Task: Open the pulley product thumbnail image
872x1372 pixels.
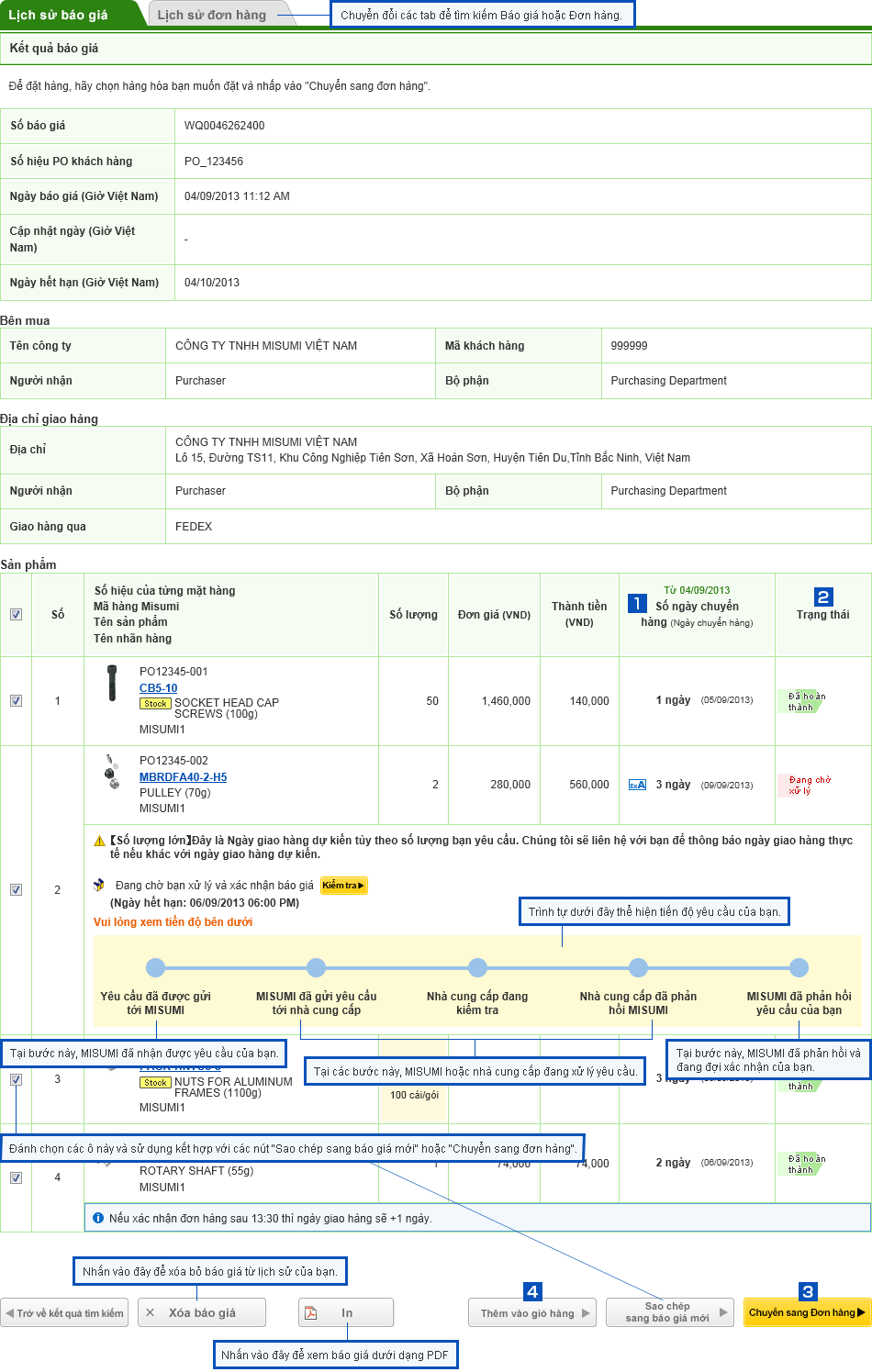Action: coord(112,772)
